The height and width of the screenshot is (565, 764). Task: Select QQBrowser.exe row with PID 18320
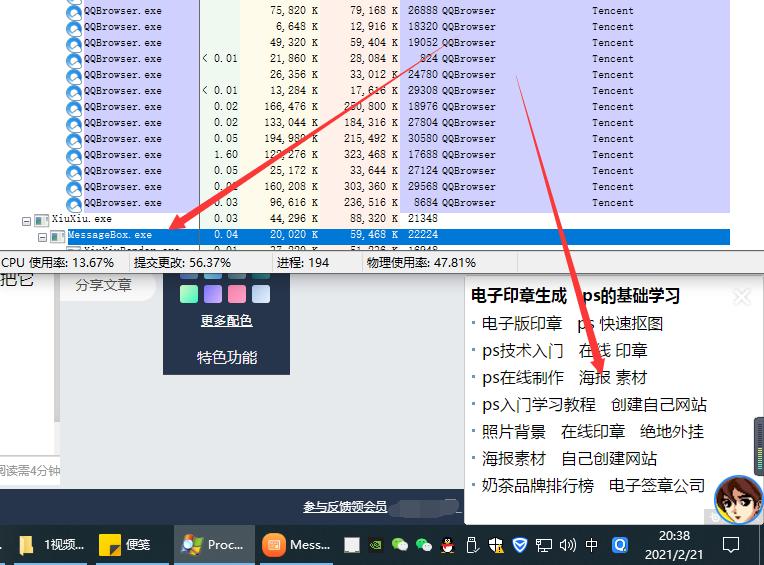tap(399, 27)
